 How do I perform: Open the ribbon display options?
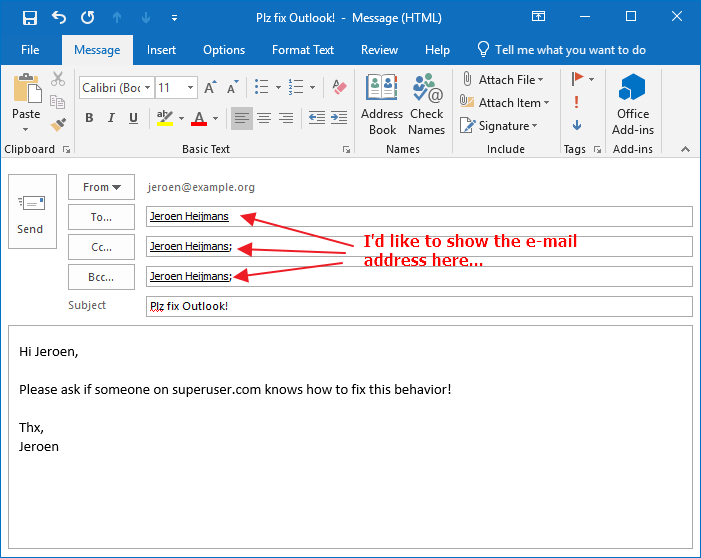point(538,17)
